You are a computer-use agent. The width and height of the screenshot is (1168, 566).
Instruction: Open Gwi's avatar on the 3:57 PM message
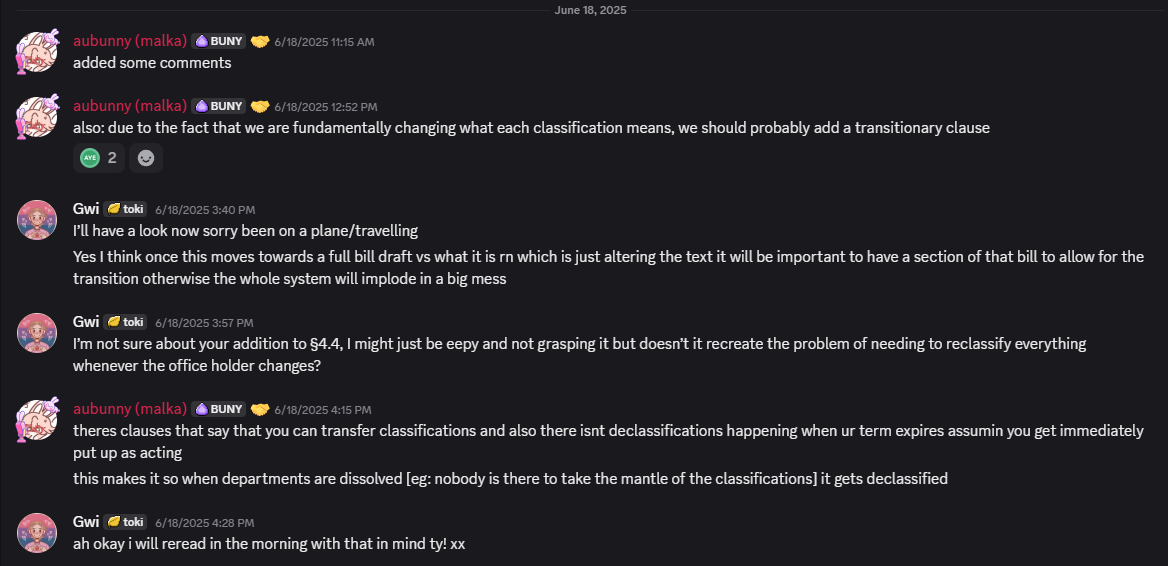pyautogui.click(x=37, y=332)
